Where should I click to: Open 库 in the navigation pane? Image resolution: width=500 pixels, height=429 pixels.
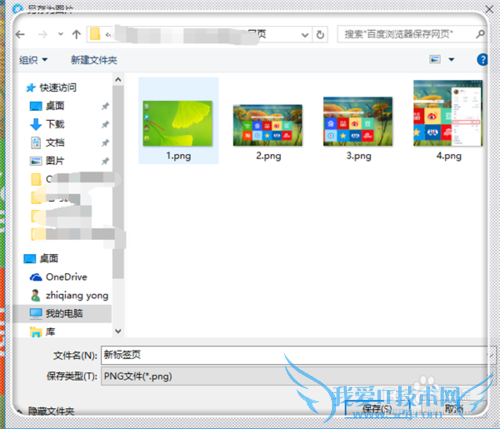[x=50, y=332]
